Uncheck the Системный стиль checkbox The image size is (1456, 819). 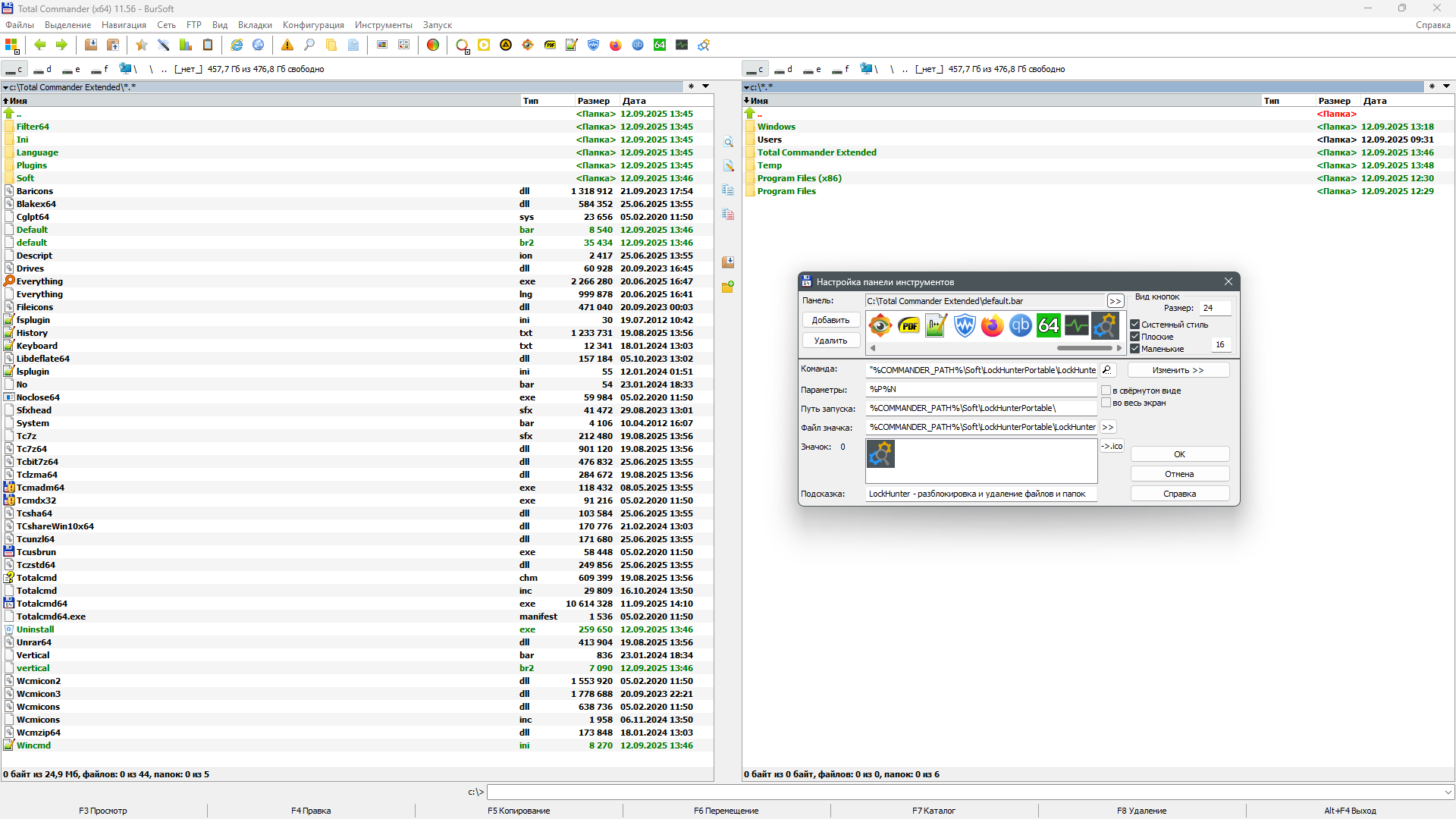1135,325
